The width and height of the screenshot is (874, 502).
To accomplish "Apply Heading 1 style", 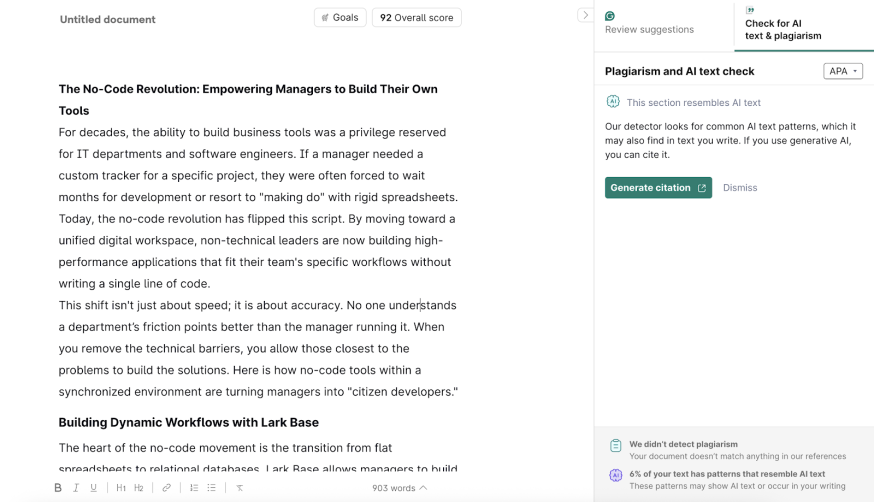I will (x=121, y=488).
